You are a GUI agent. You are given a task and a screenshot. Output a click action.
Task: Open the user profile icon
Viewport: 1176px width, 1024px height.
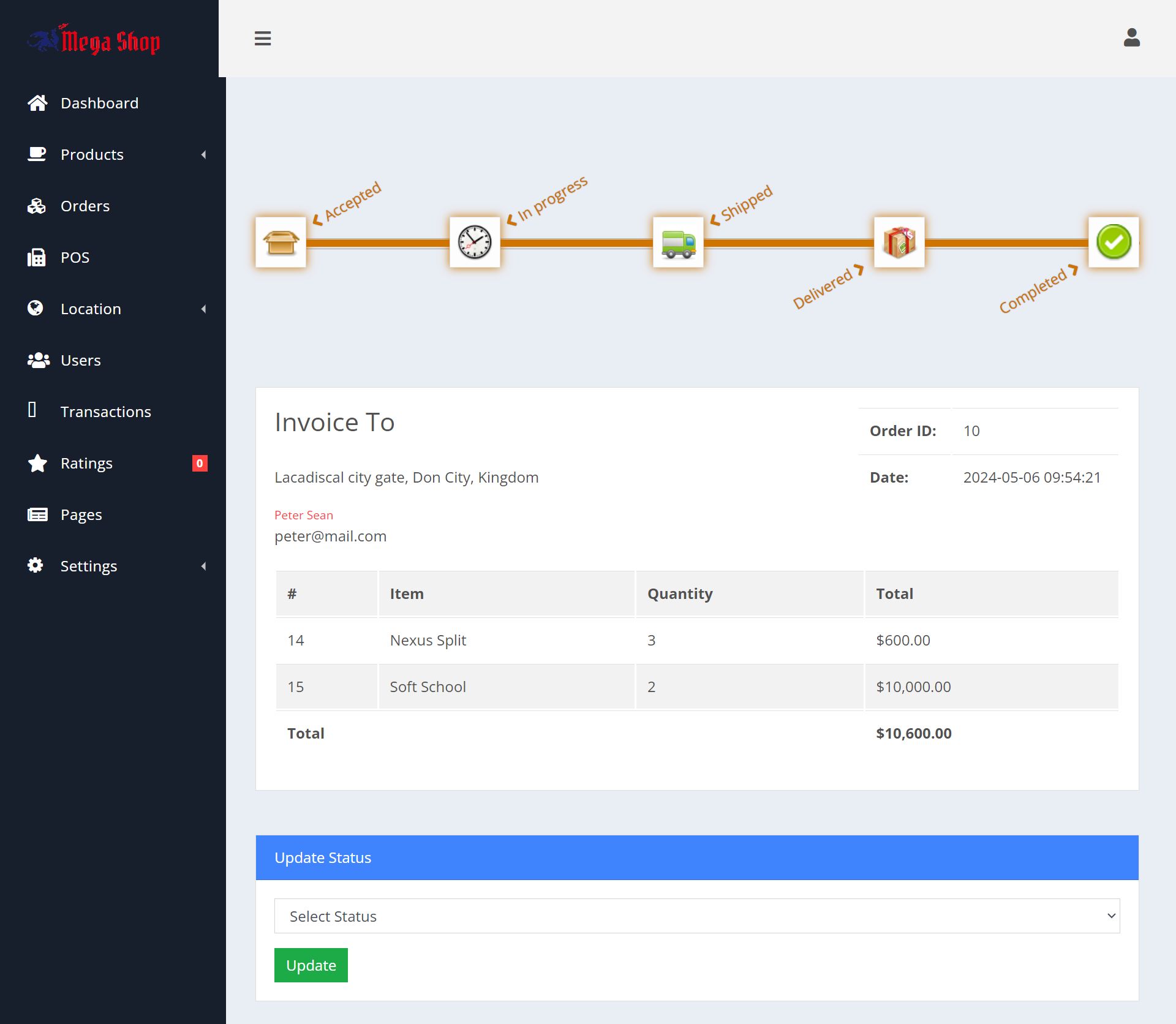point(1131,38)
